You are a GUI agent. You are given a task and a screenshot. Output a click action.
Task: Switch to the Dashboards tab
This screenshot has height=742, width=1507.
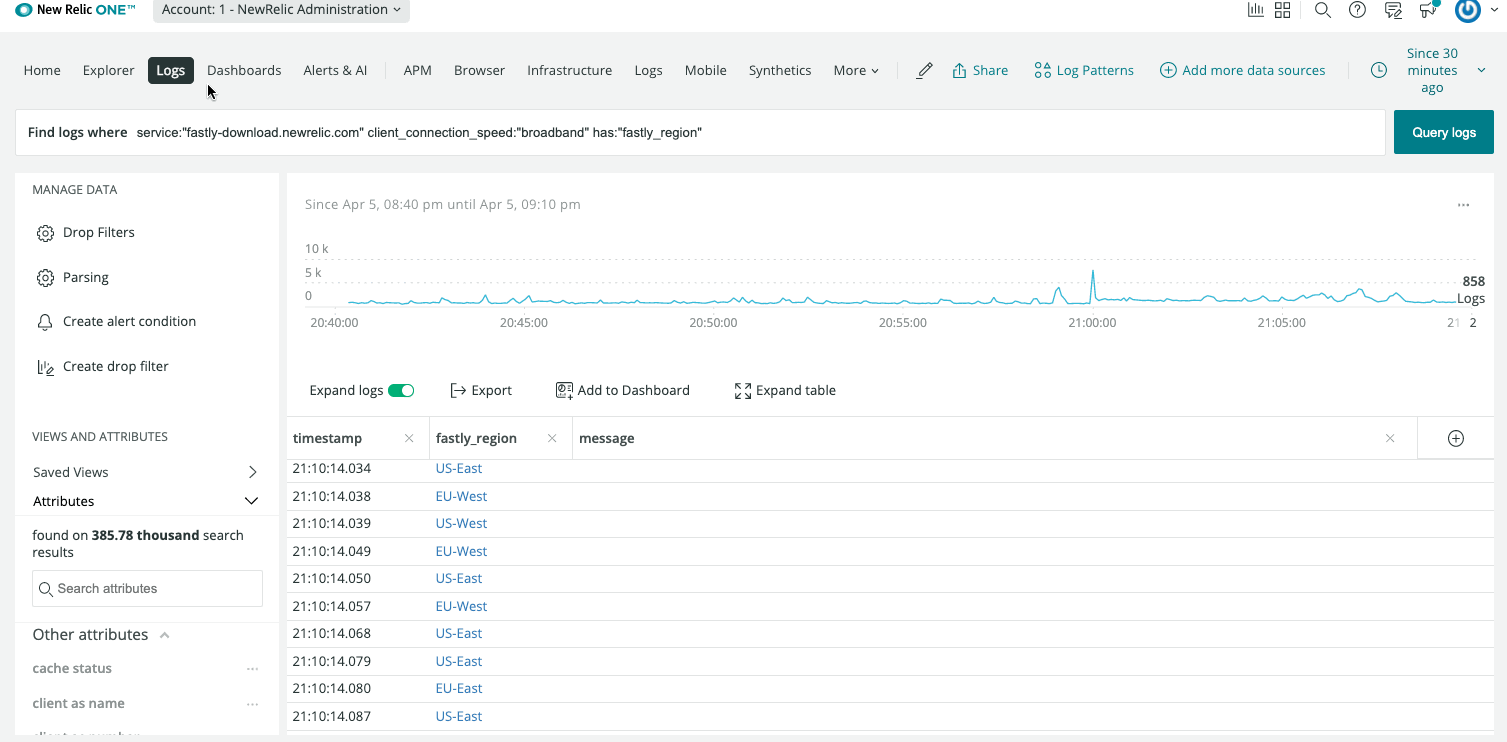(243, 70)
